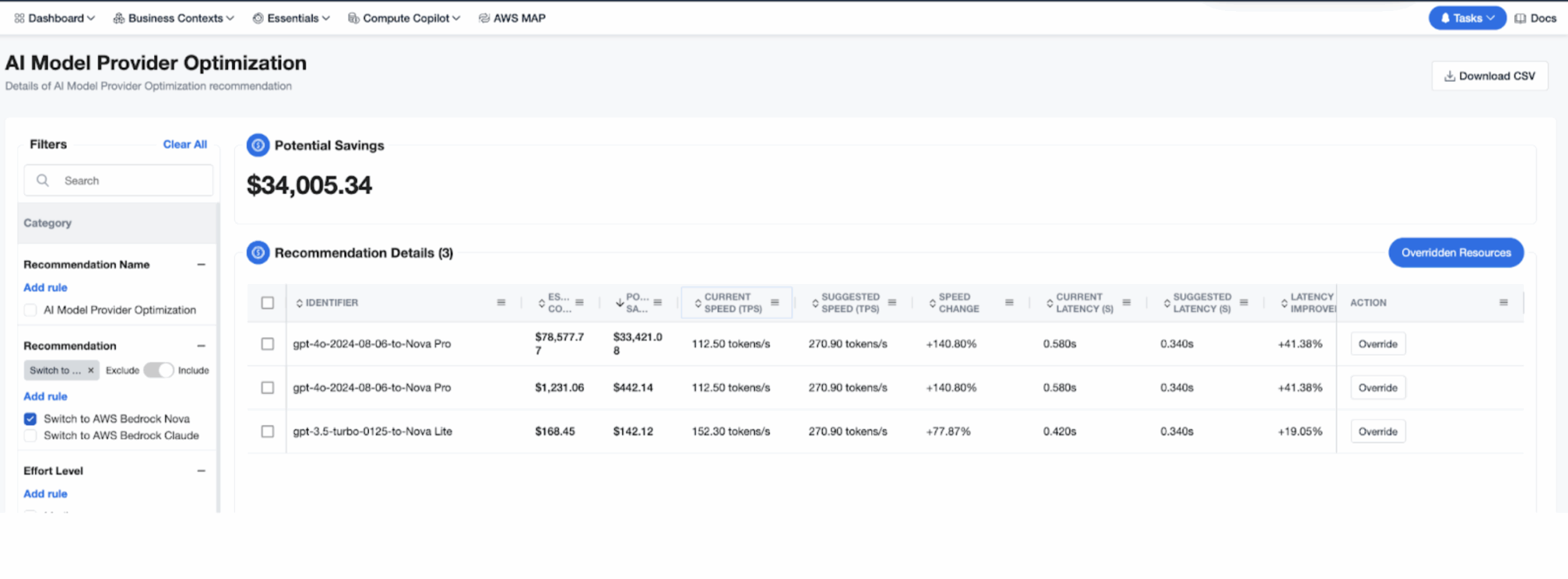Click the gpt-3.5-turbo-0125-to-Nova Lite identifier
This screenshot has width=1568, height=579.
click(372, 431)
